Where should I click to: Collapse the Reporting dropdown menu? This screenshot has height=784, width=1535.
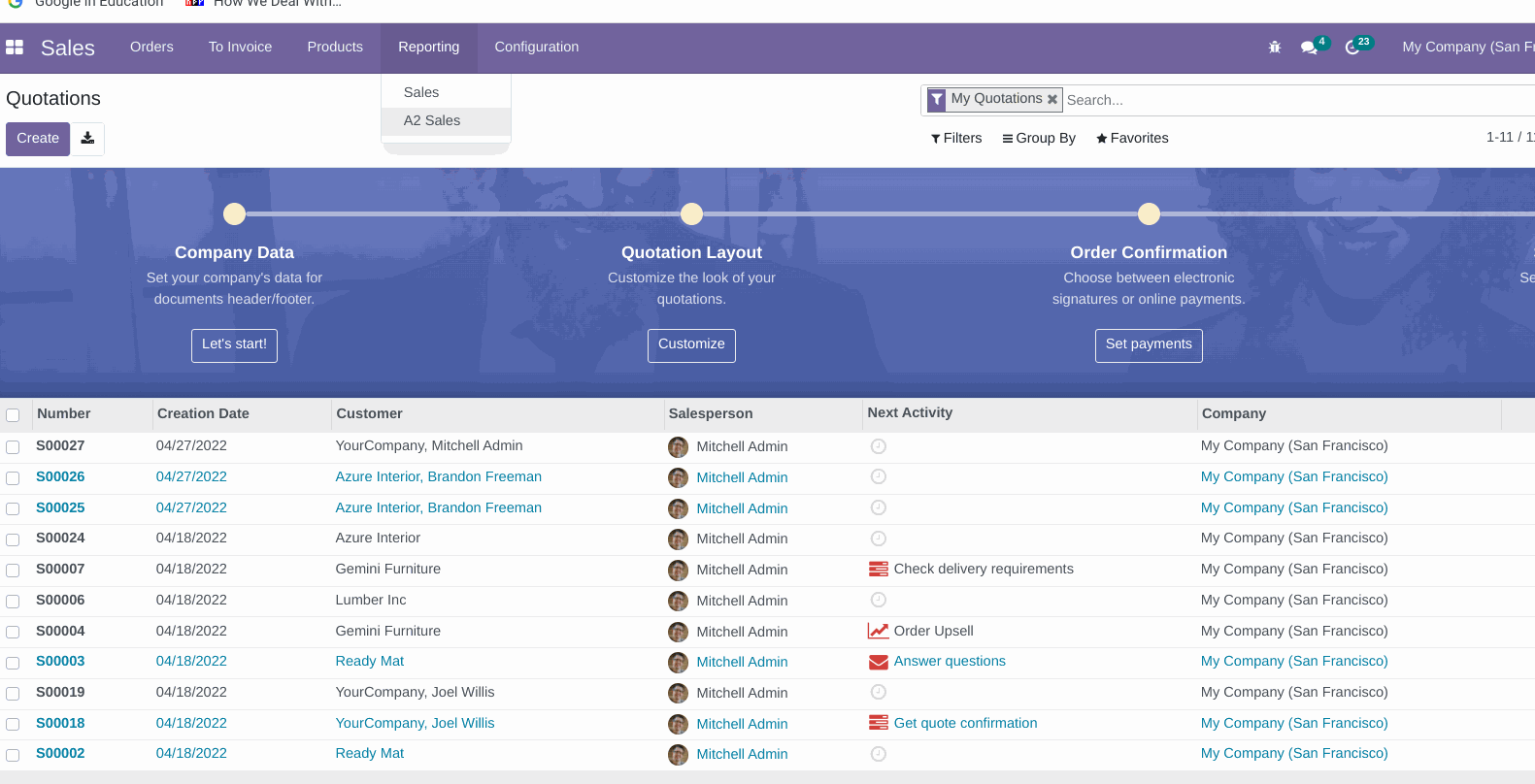tap(428, 47)
